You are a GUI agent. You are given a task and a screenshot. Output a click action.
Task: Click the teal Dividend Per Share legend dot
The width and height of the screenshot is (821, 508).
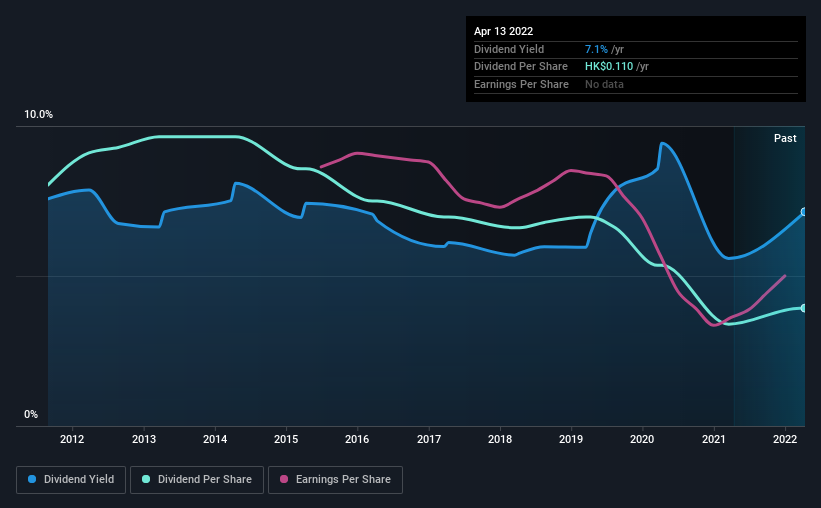click(146, 479)
